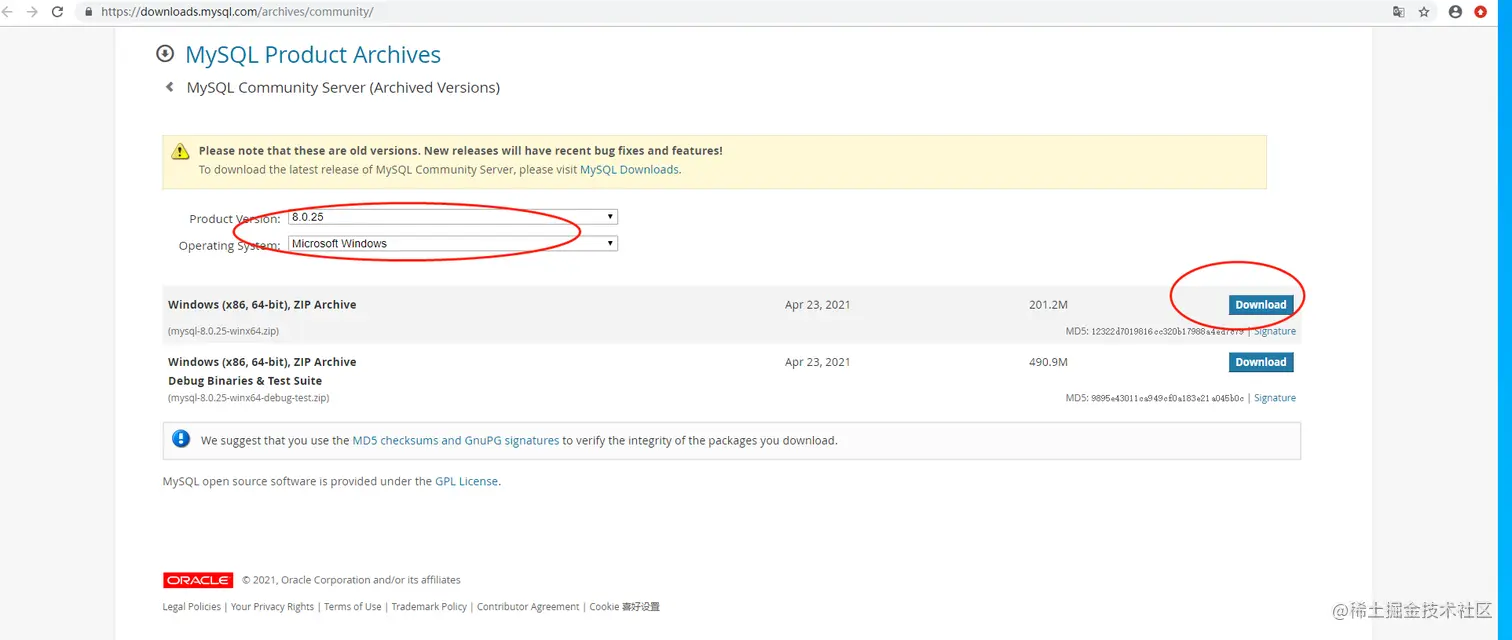Open the Product Version 8.0.25 dropdown
The image size is (1512, 640).
click(453, 217)
